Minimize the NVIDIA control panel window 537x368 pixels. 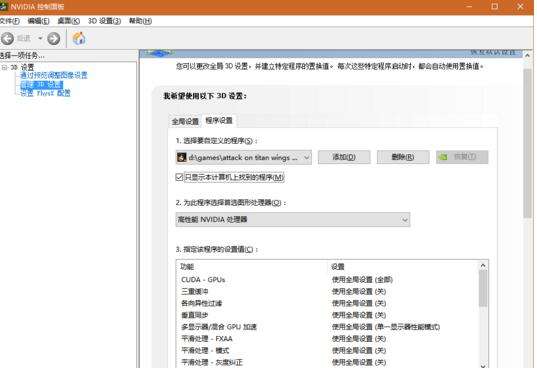pyautogui.click(x=469, y=7)
